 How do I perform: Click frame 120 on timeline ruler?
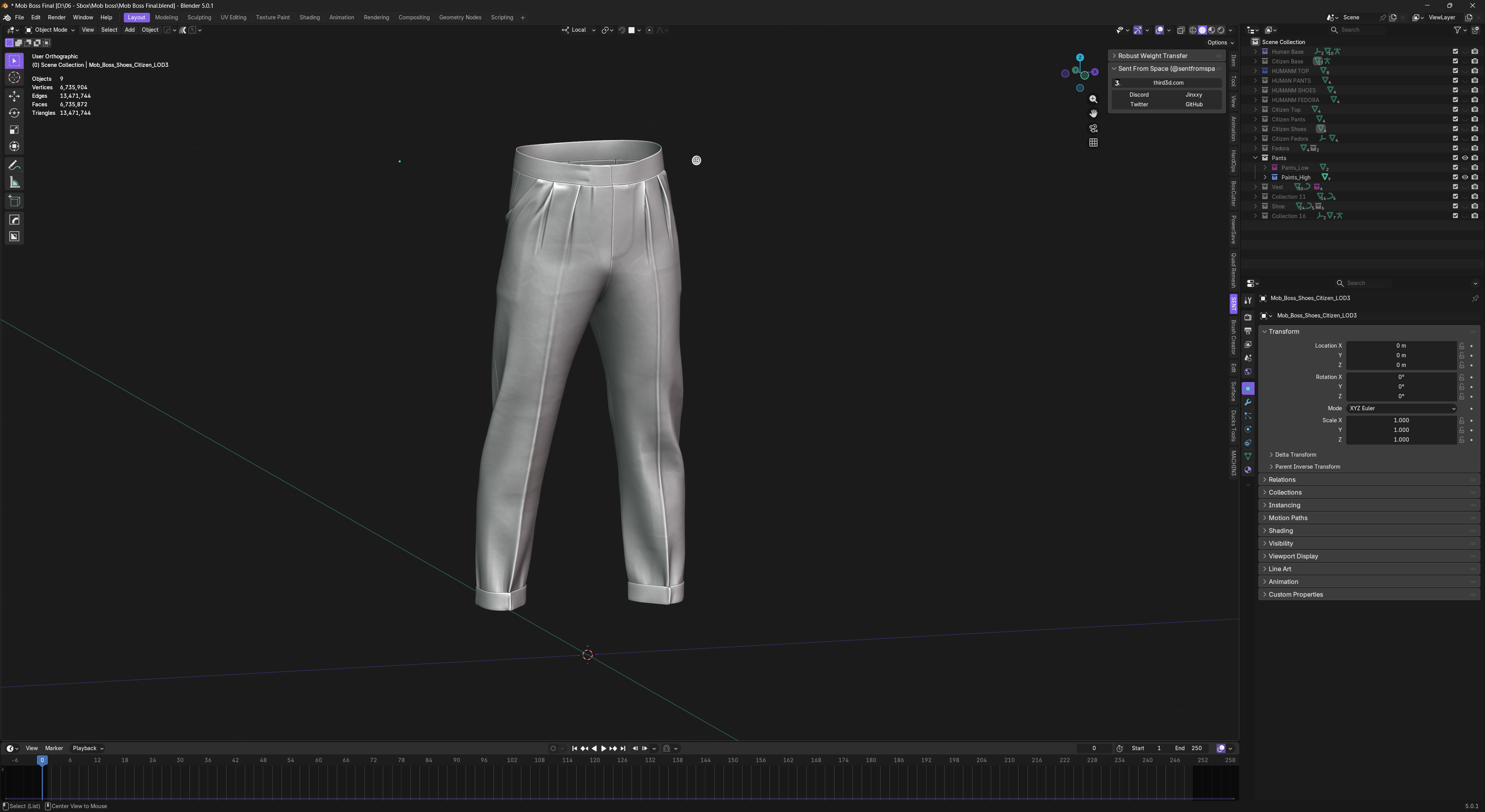click(594, 760)
